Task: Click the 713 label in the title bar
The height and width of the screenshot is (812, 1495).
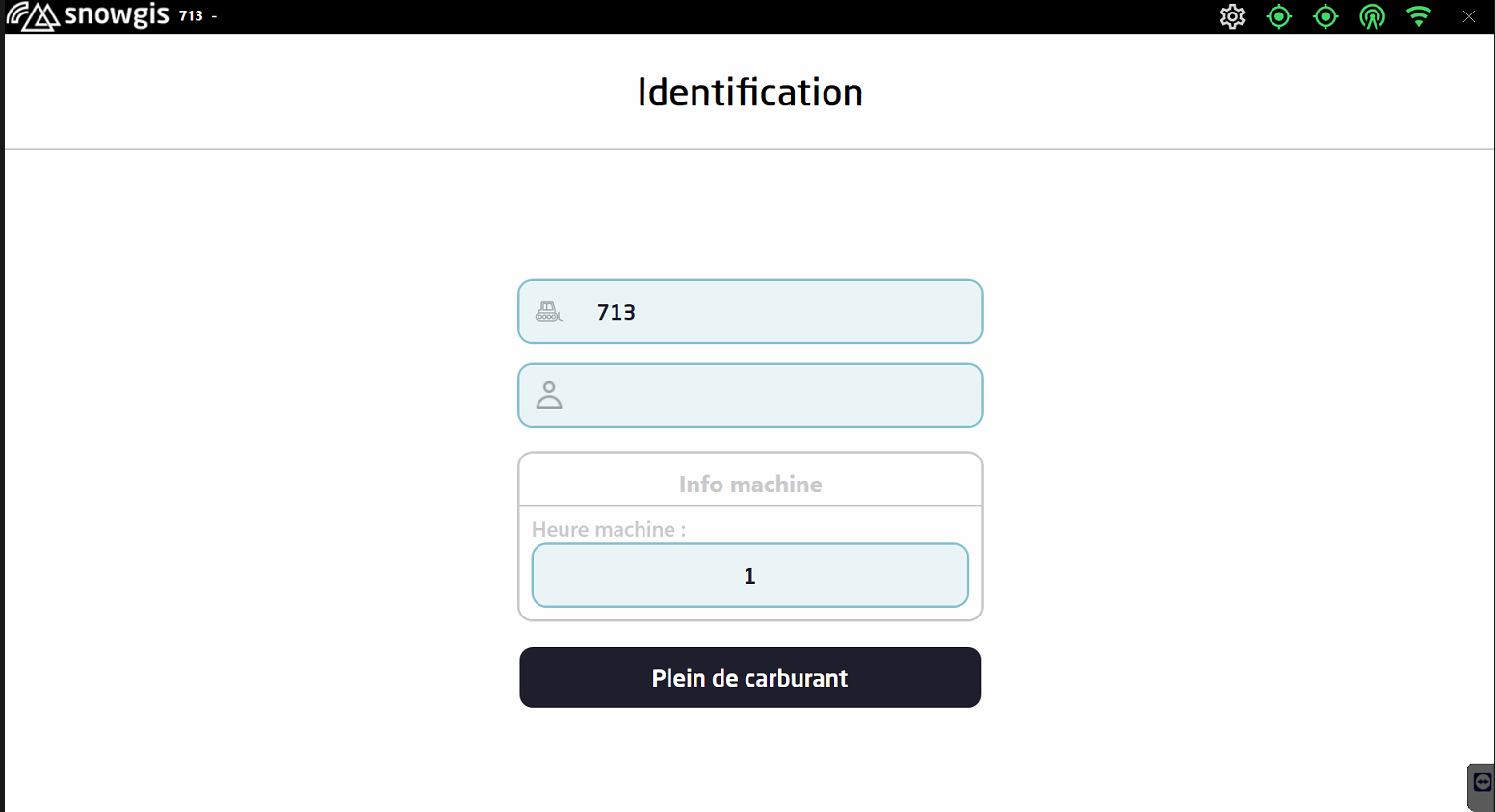Action: 191,16
